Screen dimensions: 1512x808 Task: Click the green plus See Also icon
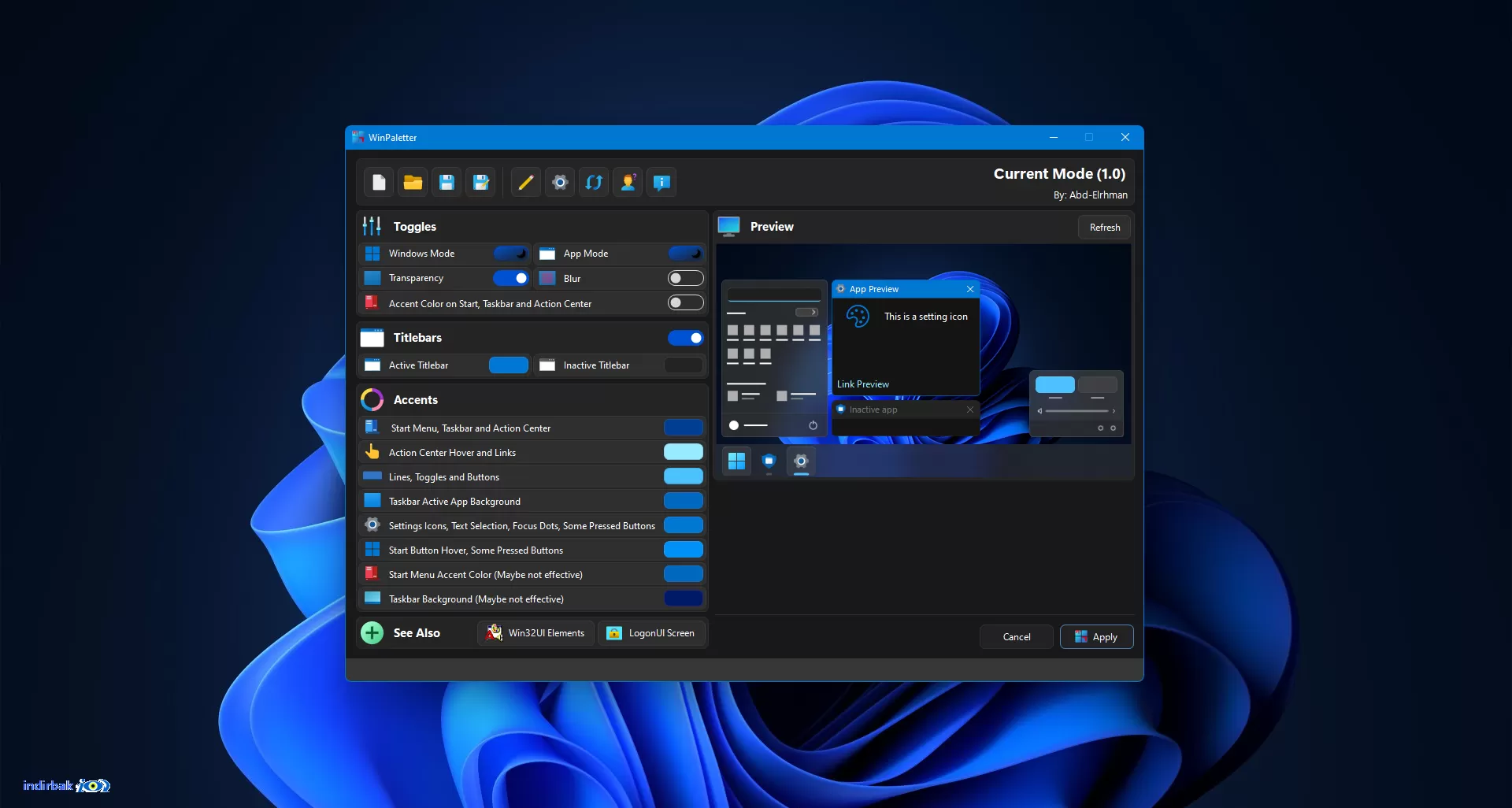[x=372, y=632]
